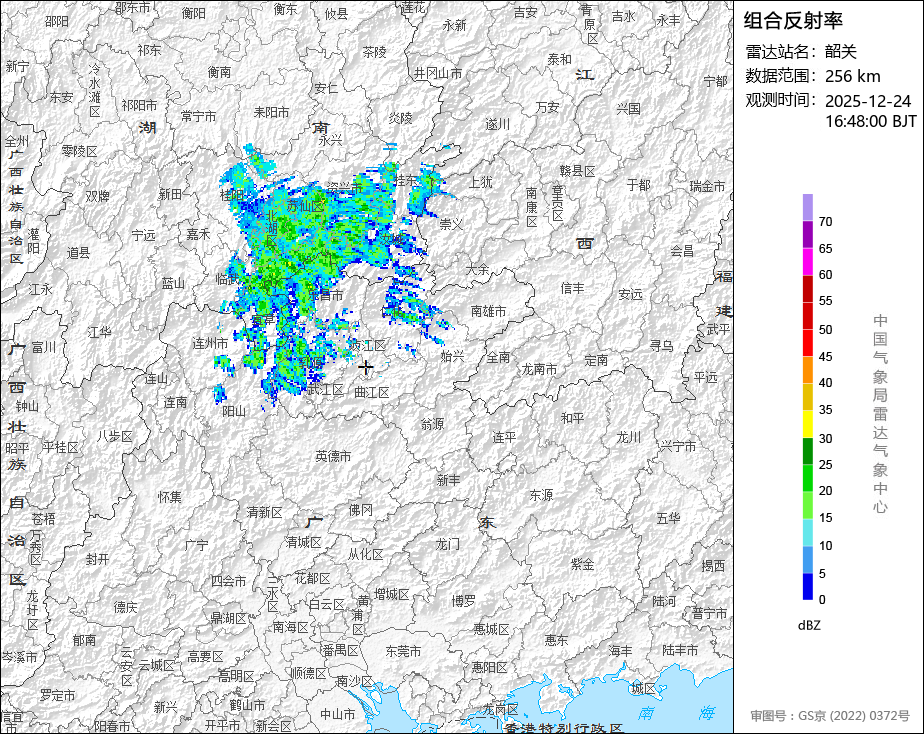This screenshot has height=734, width=924.
Task: Select the 博罗 map label
Action: [x=464, y=601]
